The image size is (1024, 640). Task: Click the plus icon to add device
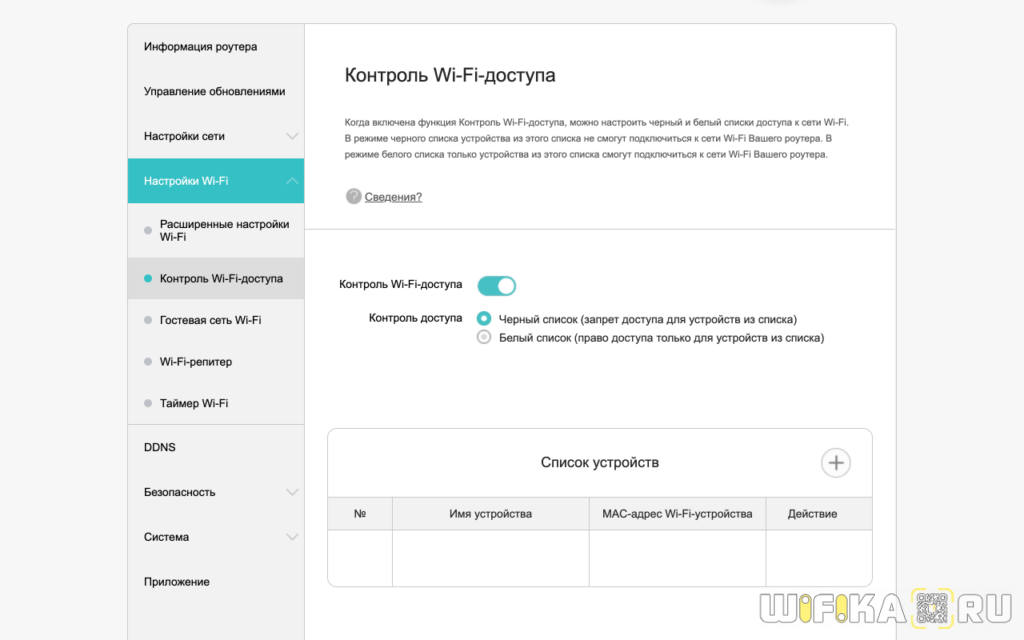(x=836, y=462)
